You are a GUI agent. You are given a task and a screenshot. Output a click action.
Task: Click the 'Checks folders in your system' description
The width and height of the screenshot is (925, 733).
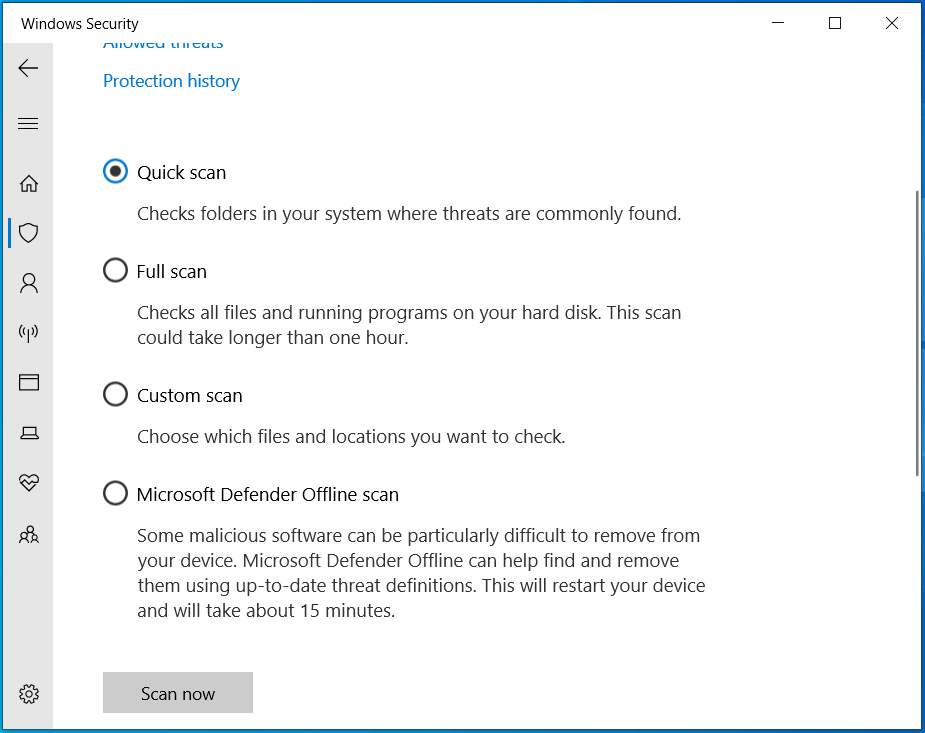point(409,213)
